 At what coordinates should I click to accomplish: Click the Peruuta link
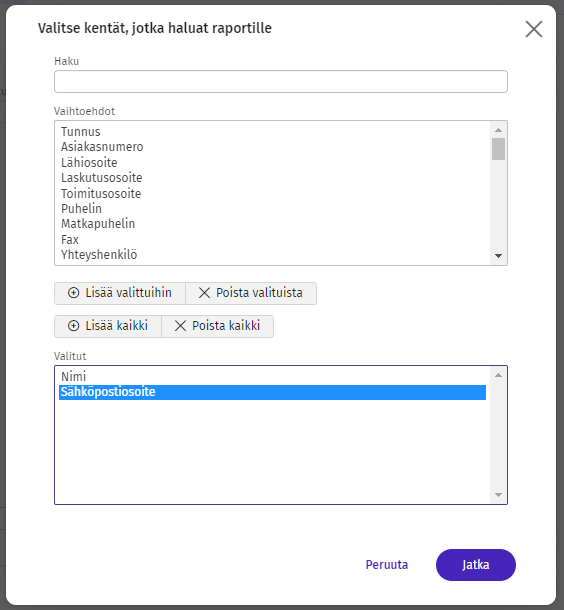click(387, 565)
